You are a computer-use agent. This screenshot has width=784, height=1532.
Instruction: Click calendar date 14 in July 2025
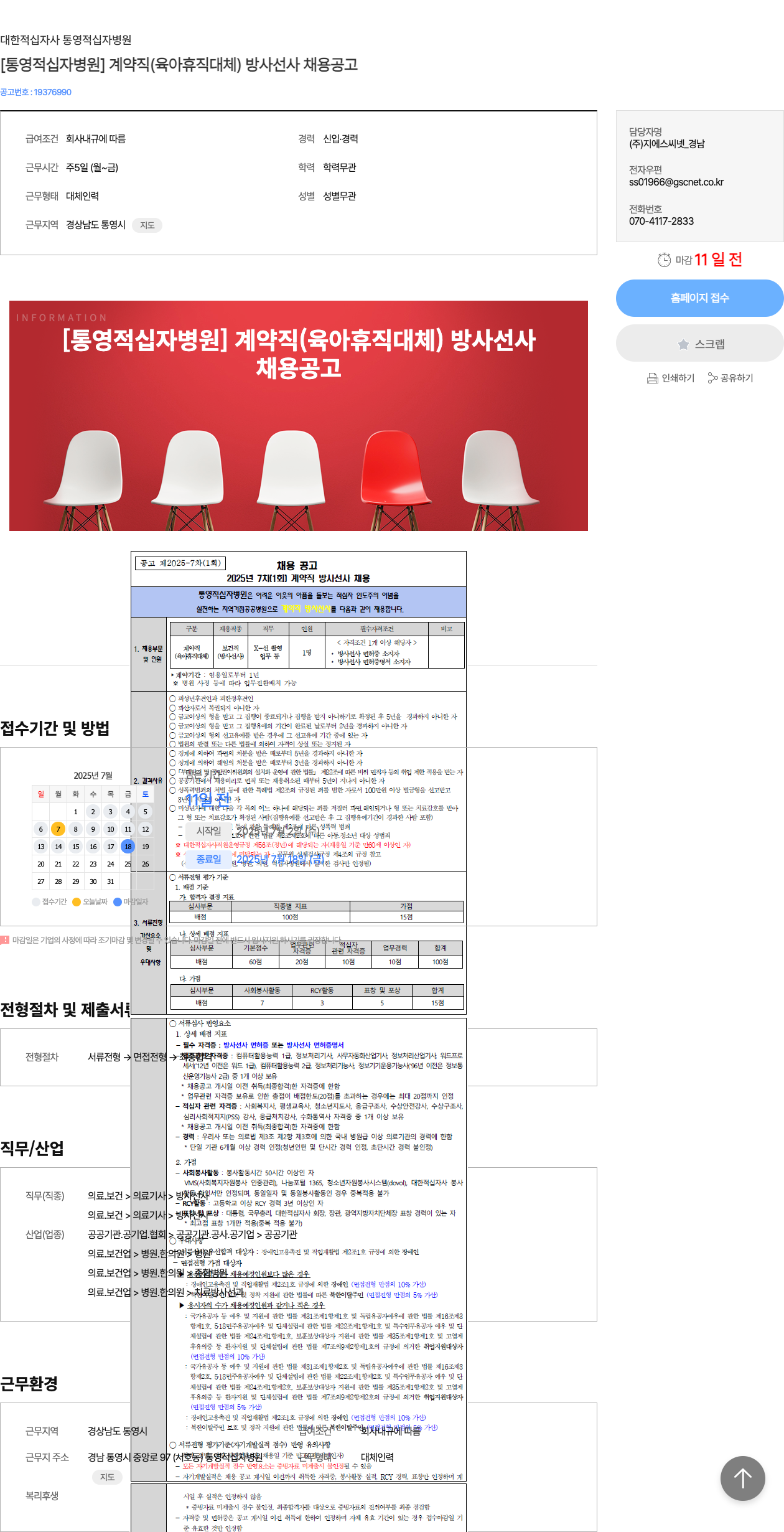58,847
